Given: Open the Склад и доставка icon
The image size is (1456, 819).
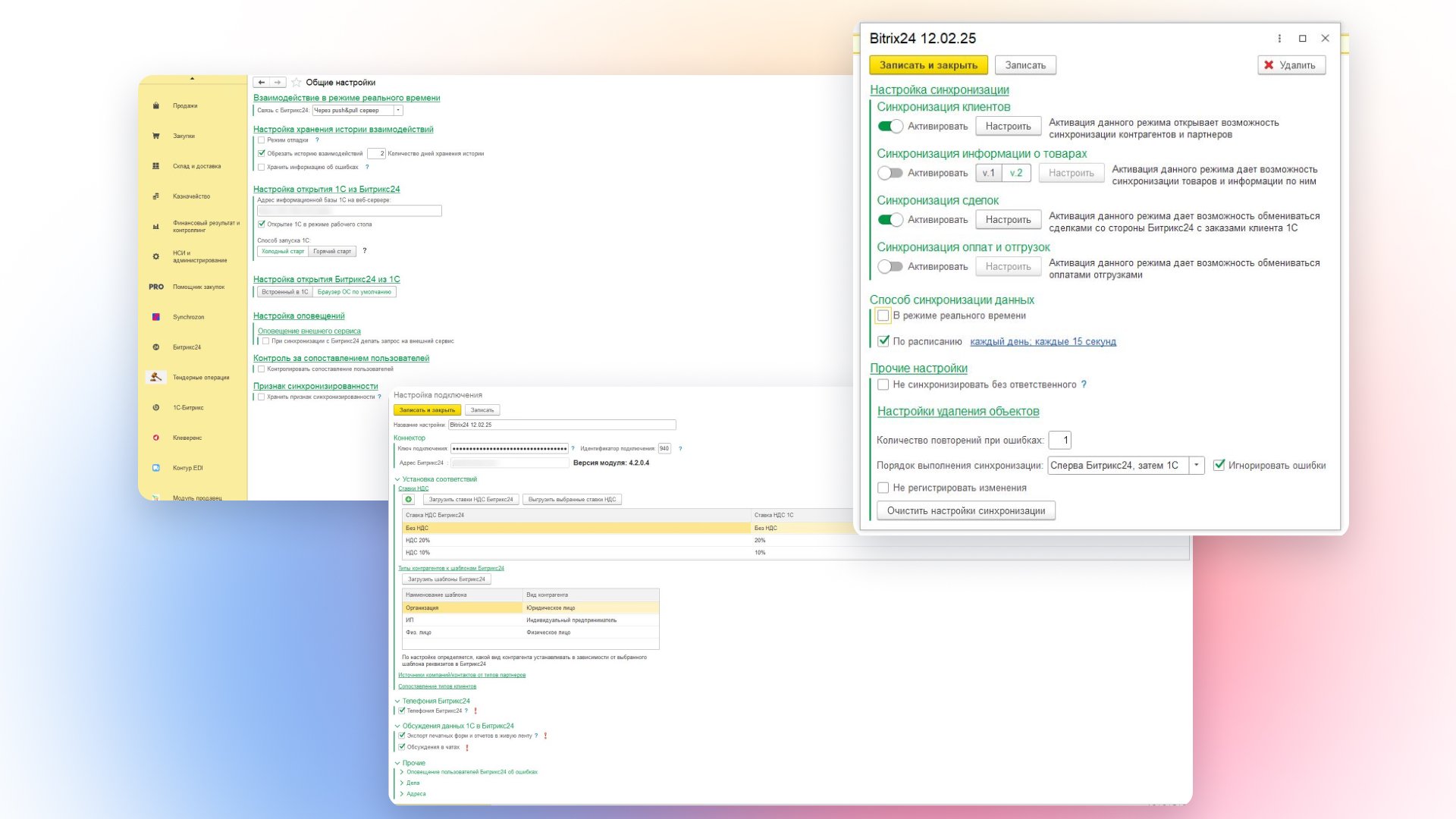Looking at the screenshot, I should click(156, 166).
